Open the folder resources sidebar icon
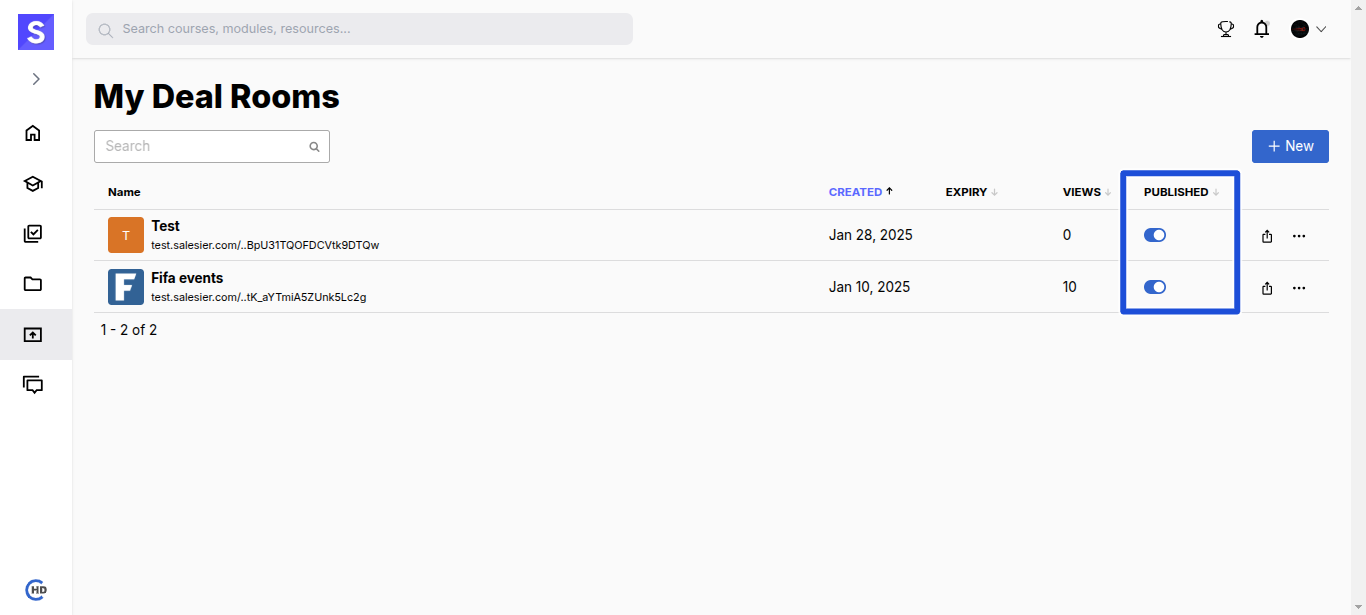The width and height of the screenshot is (1366, 615). click(x=33, y=284)
